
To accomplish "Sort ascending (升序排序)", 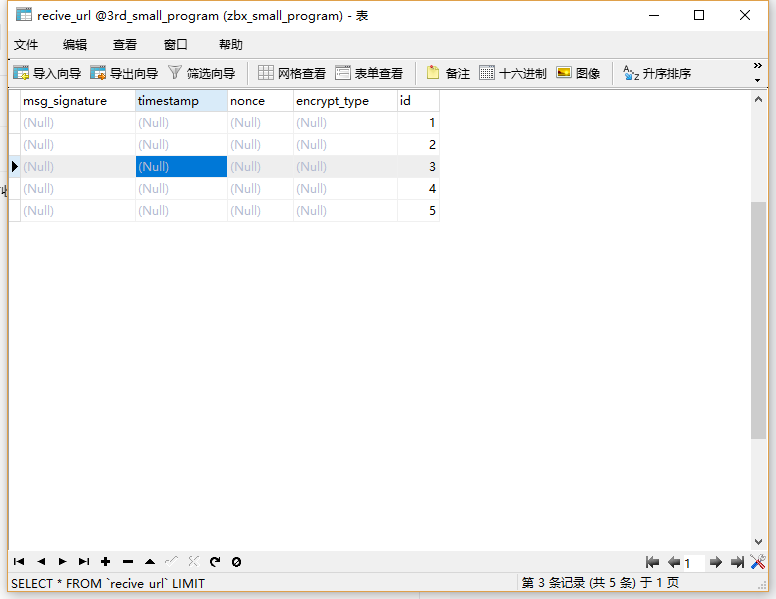I will click(657, 73).
